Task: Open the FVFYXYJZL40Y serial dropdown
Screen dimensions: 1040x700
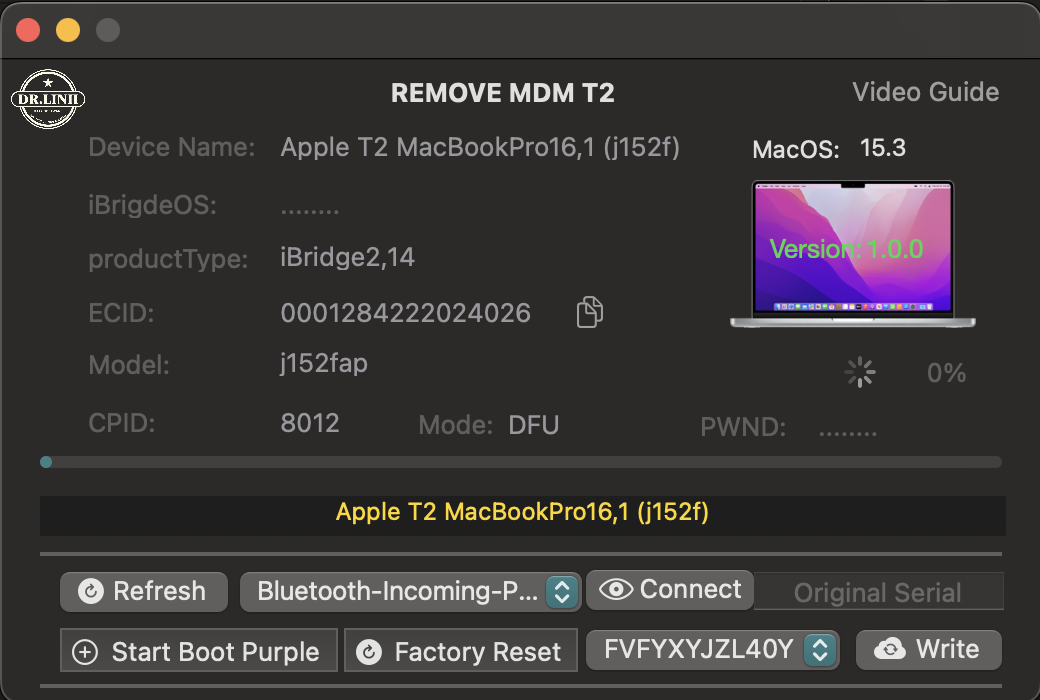Action: click(x=713, y=650)
